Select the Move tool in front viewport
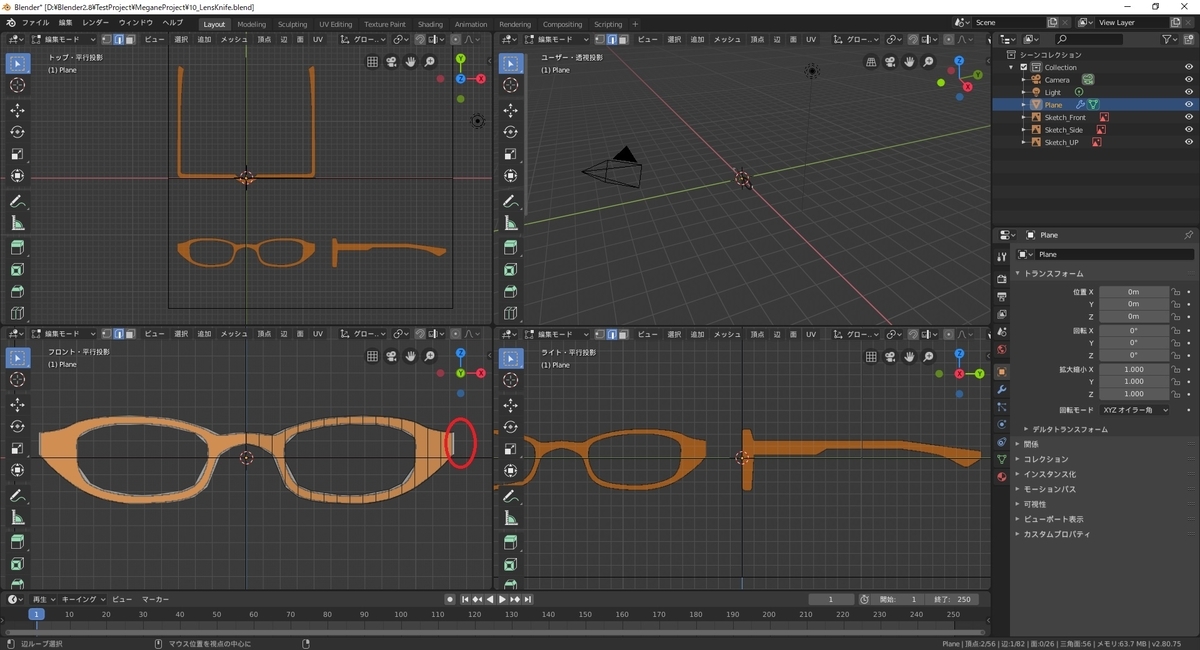The width and height of the screenshot is (1200, 650). (18, 404)
